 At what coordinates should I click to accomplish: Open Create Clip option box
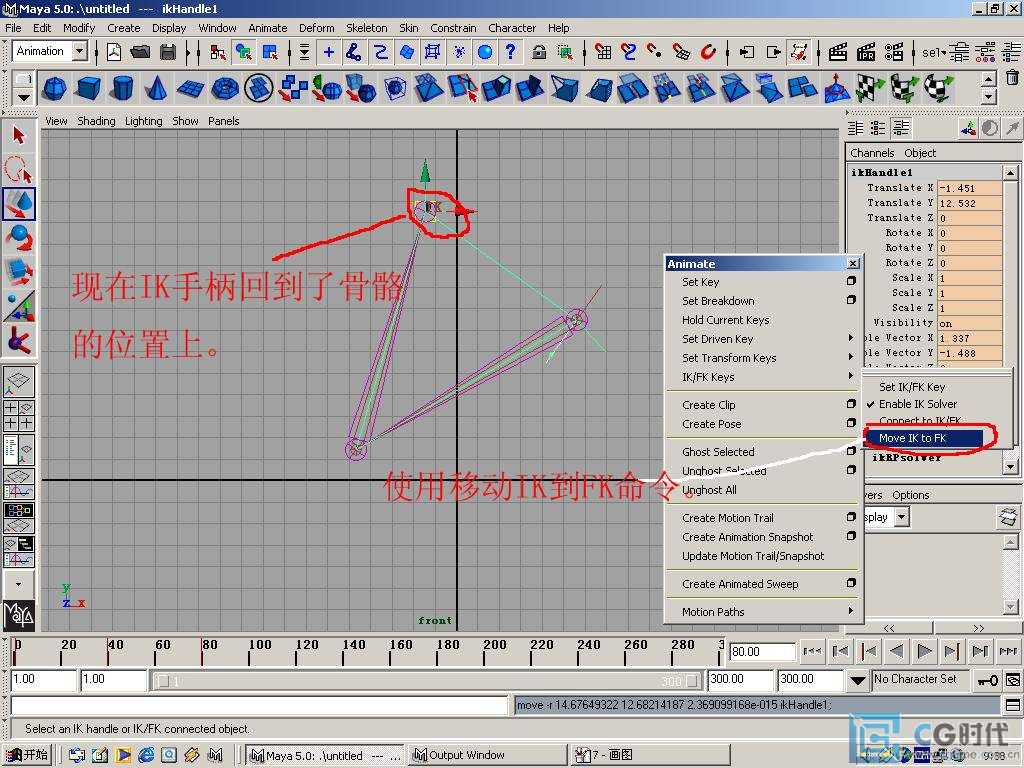[x=851, y=404]
